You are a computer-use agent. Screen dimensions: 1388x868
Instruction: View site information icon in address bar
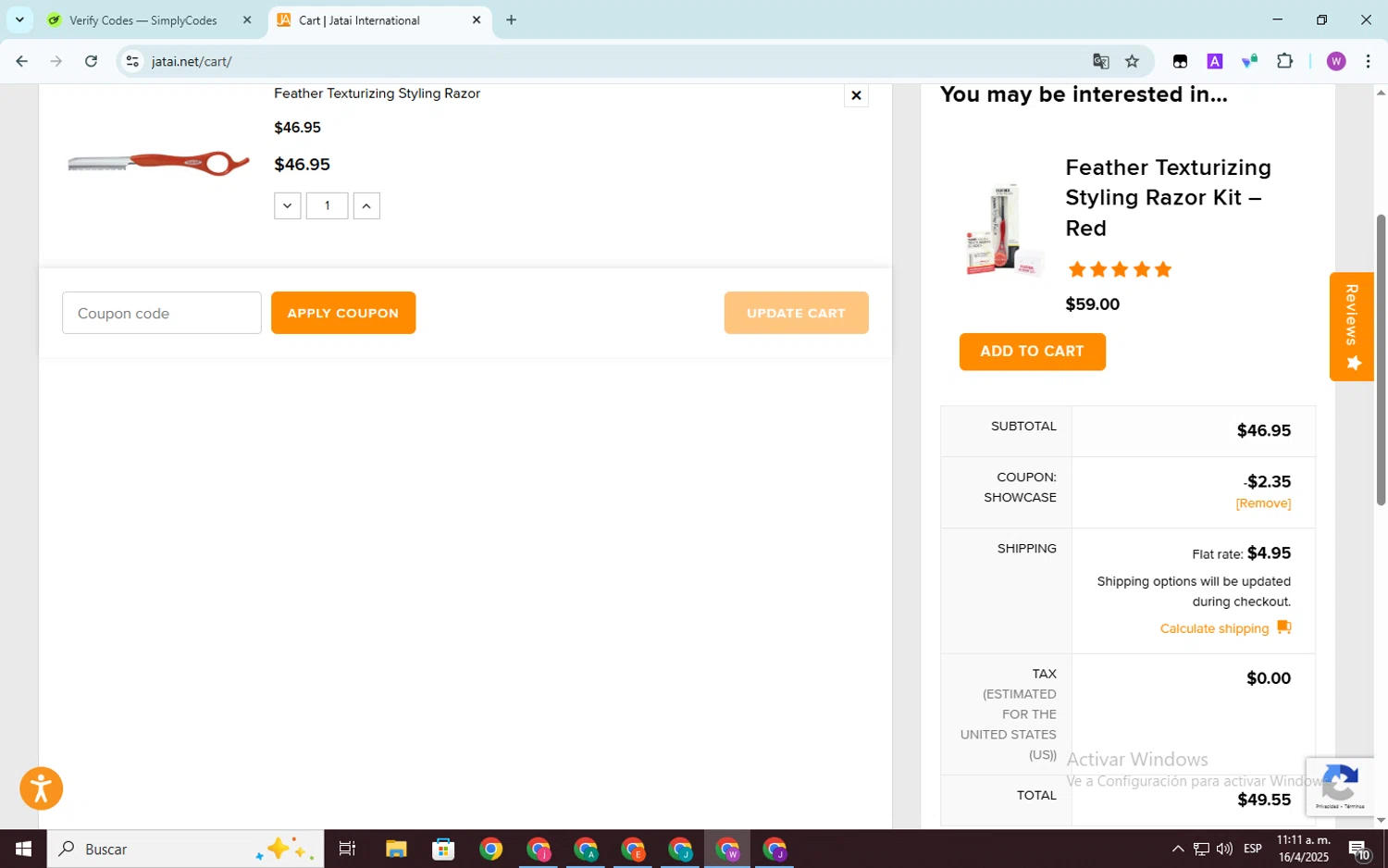coord(132,61)
